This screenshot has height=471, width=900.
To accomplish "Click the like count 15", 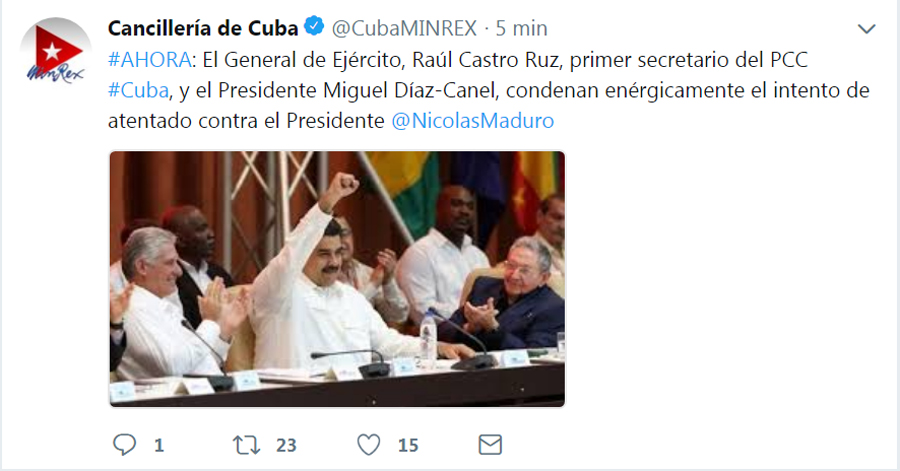I will click(x=408, y=445).
